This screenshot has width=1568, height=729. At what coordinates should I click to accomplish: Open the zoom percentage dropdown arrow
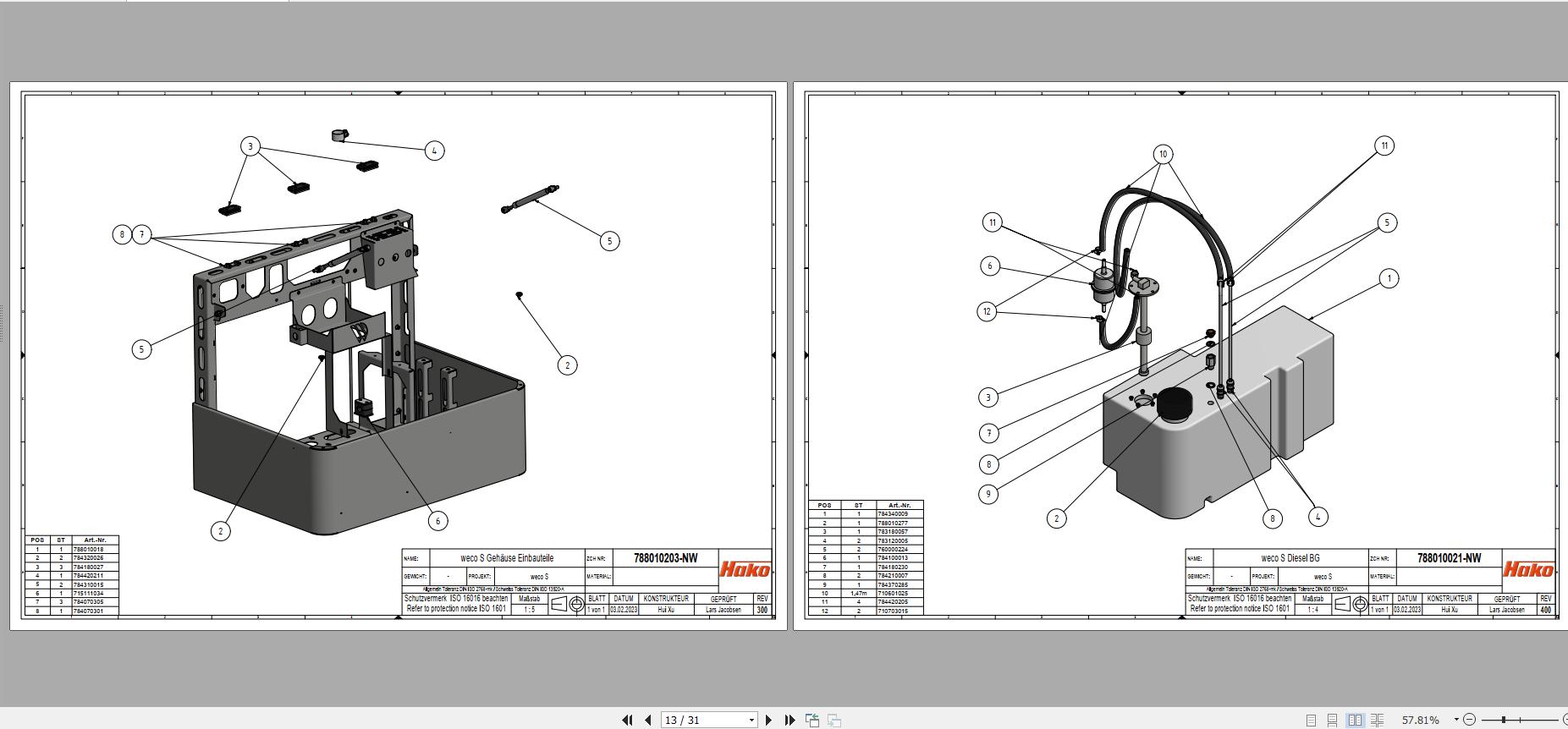1456,720
